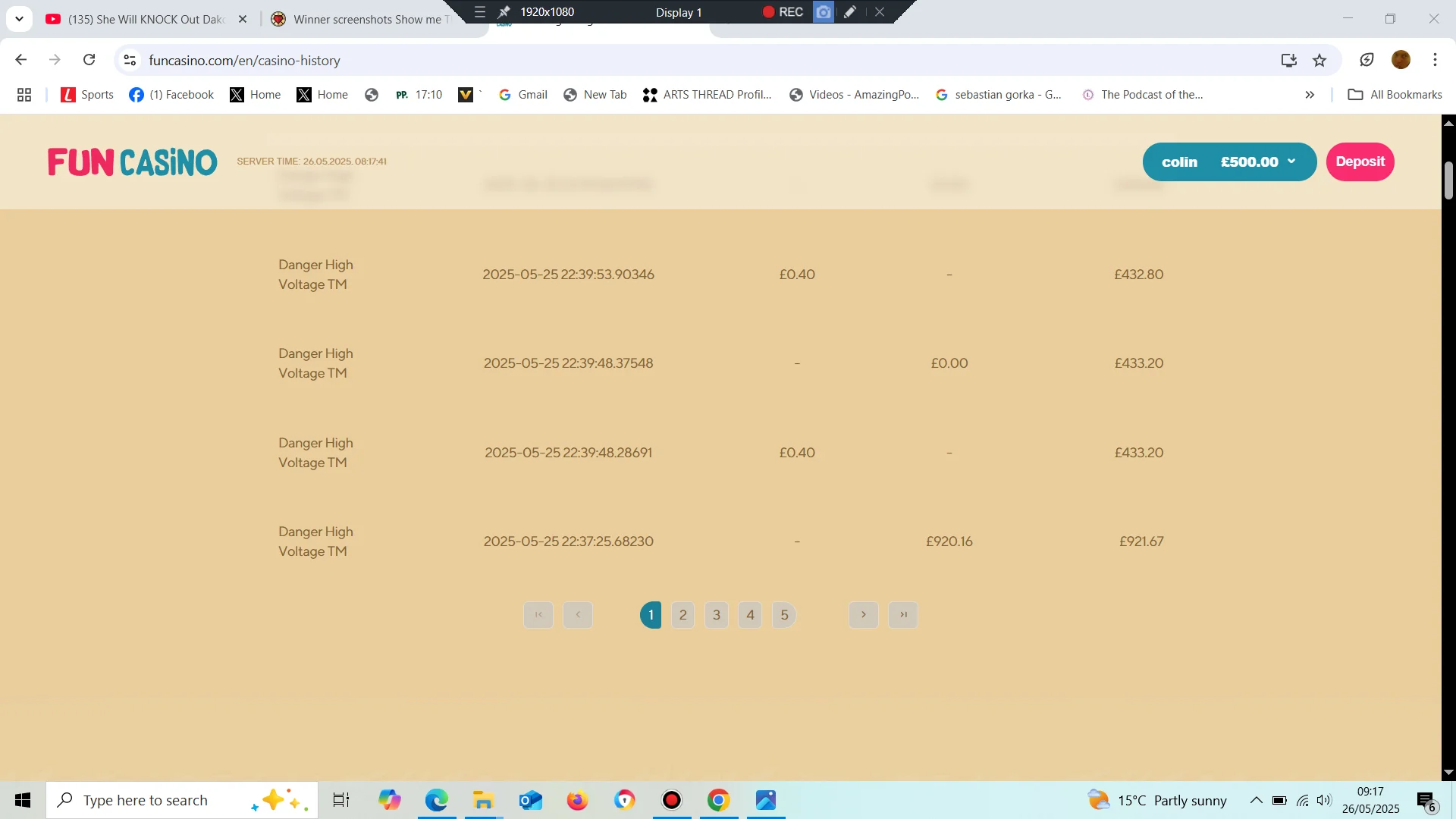The width and height of the screenshot is (1456, 819).
Task: Expand colin £500.00 account dropdown
Action: point(1229,162)
